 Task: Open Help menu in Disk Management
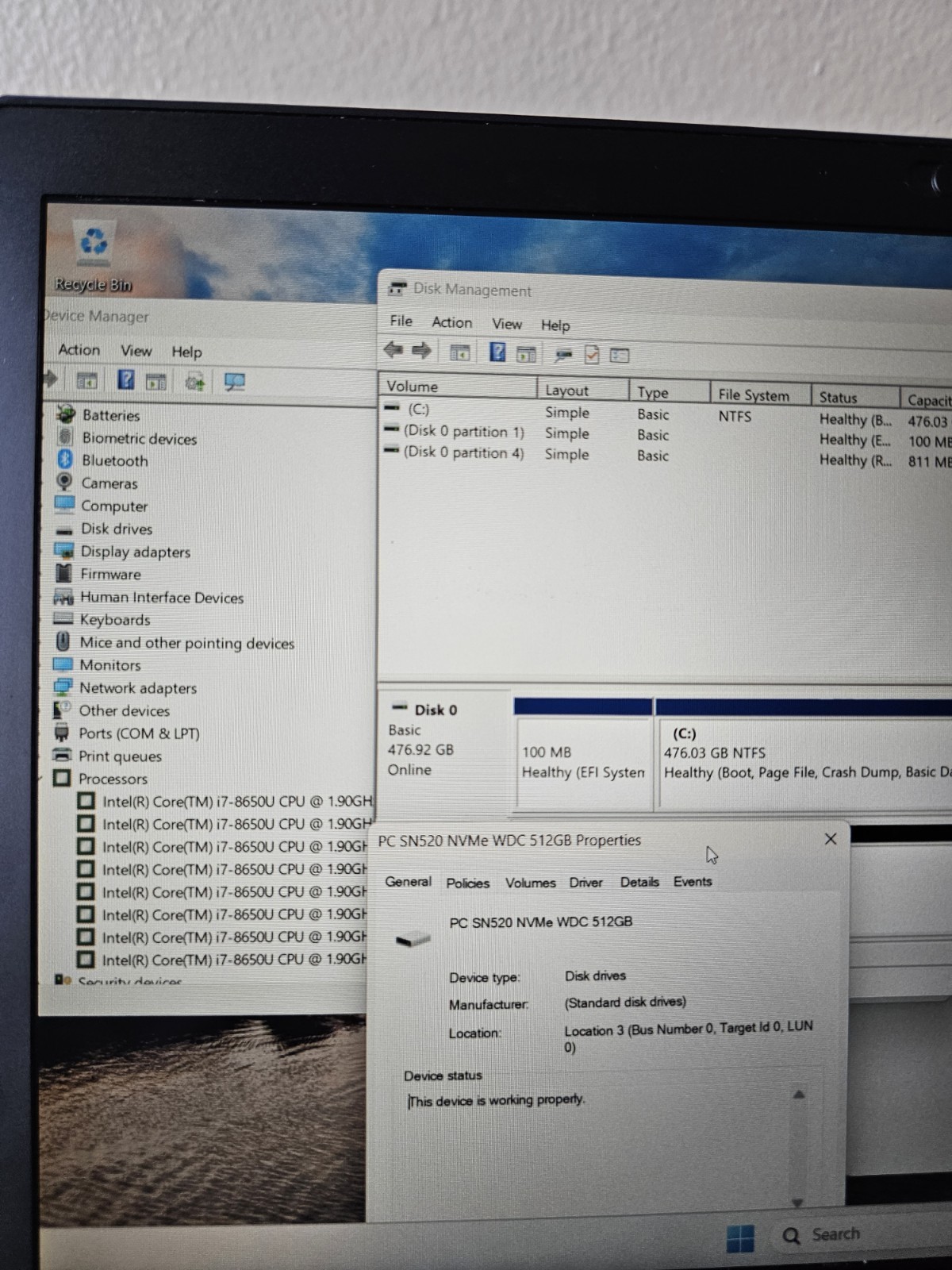[555, 325]
